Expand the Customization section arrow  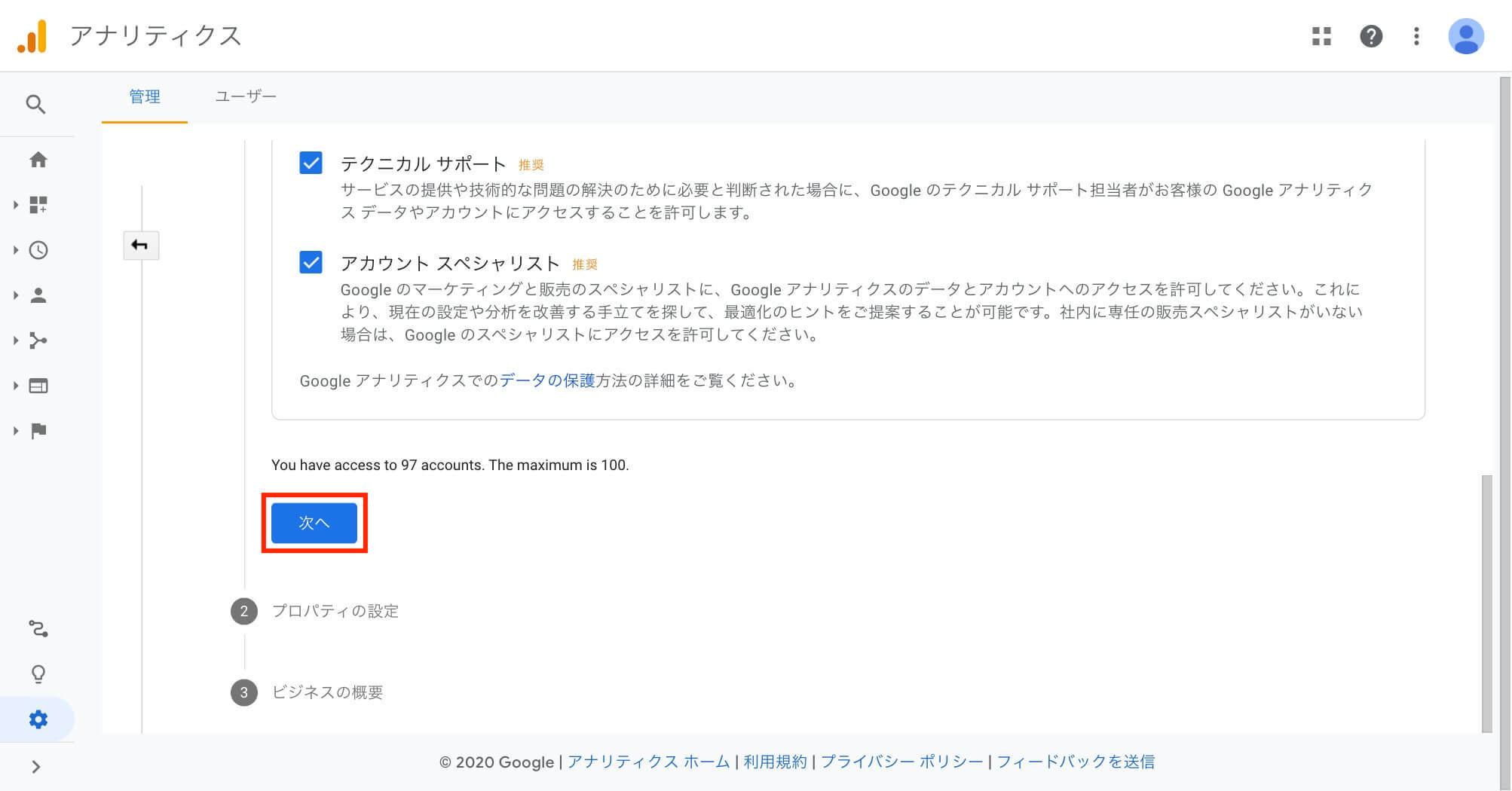pos(16,205)
